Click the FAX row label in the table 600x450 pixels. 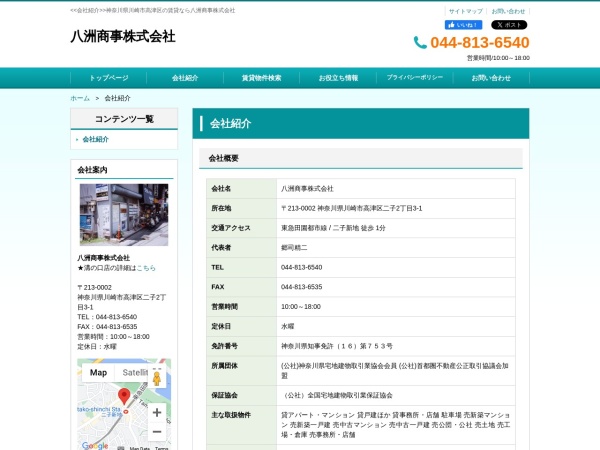[x=218, y=287]
